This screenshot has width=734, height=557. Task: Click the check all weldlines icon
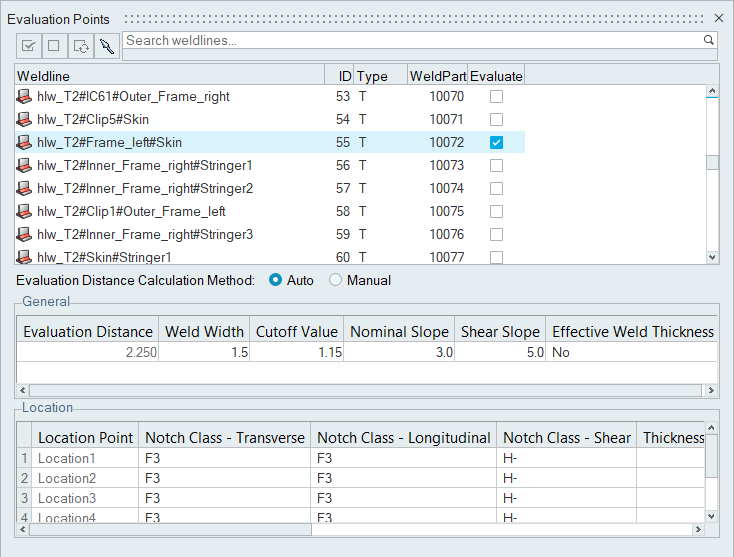tap(29, 45)
